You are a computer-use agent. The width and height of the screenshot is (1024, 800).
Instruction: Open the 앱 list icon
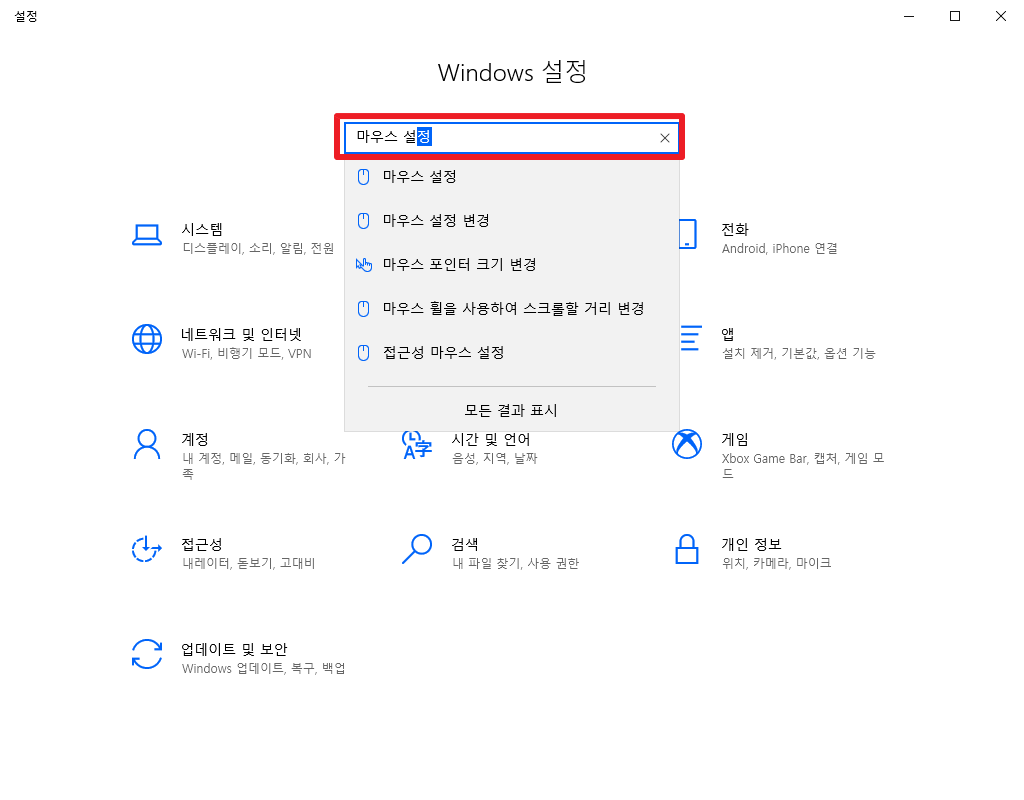click(x=691, y=338)
